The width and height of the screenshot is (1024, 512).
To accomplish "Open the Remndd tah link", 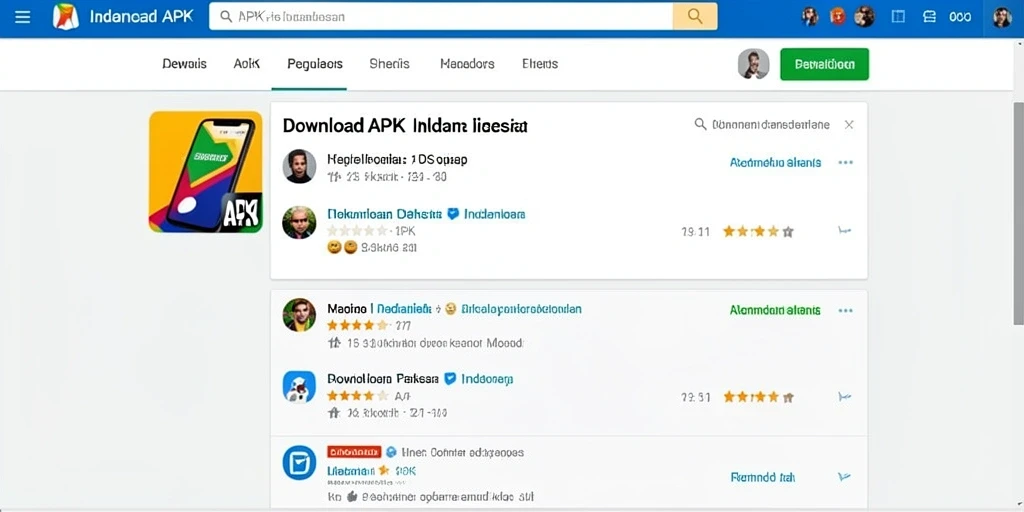I will point(762,477).
